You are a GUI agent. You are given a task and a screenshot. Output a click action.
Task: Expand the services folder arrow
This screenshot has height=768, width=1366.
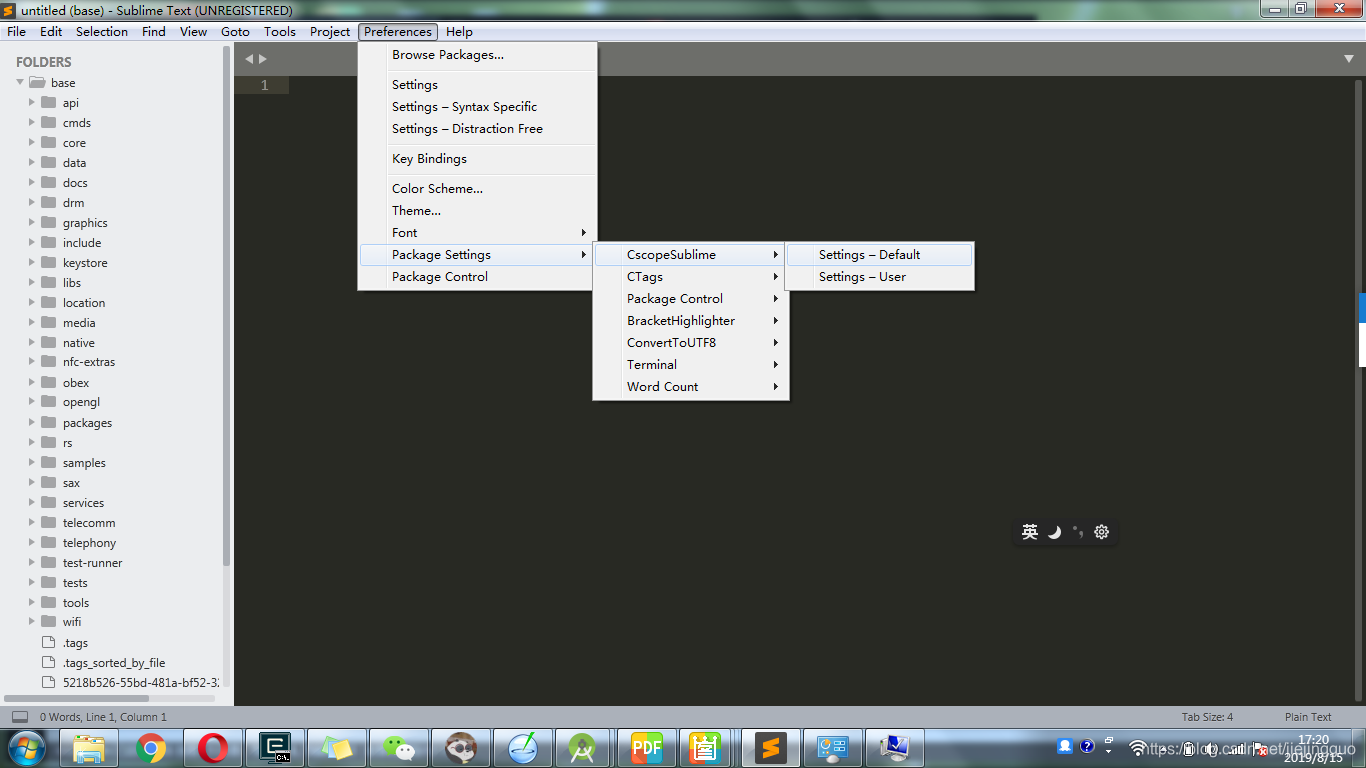point(31,502)
